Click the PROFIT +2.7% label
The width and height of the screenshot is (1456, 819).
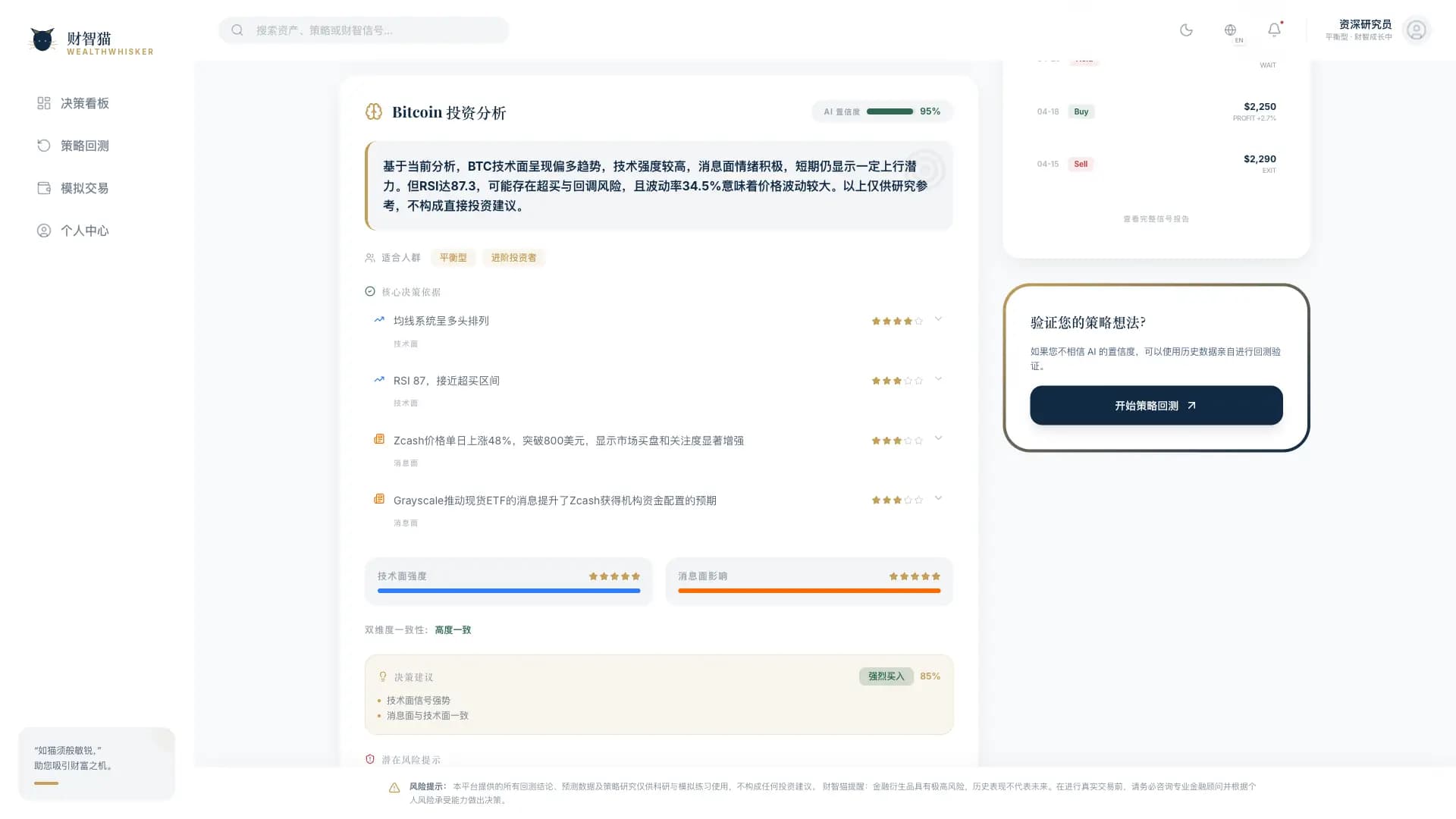pyautogui.click(x=1254, y=118)
